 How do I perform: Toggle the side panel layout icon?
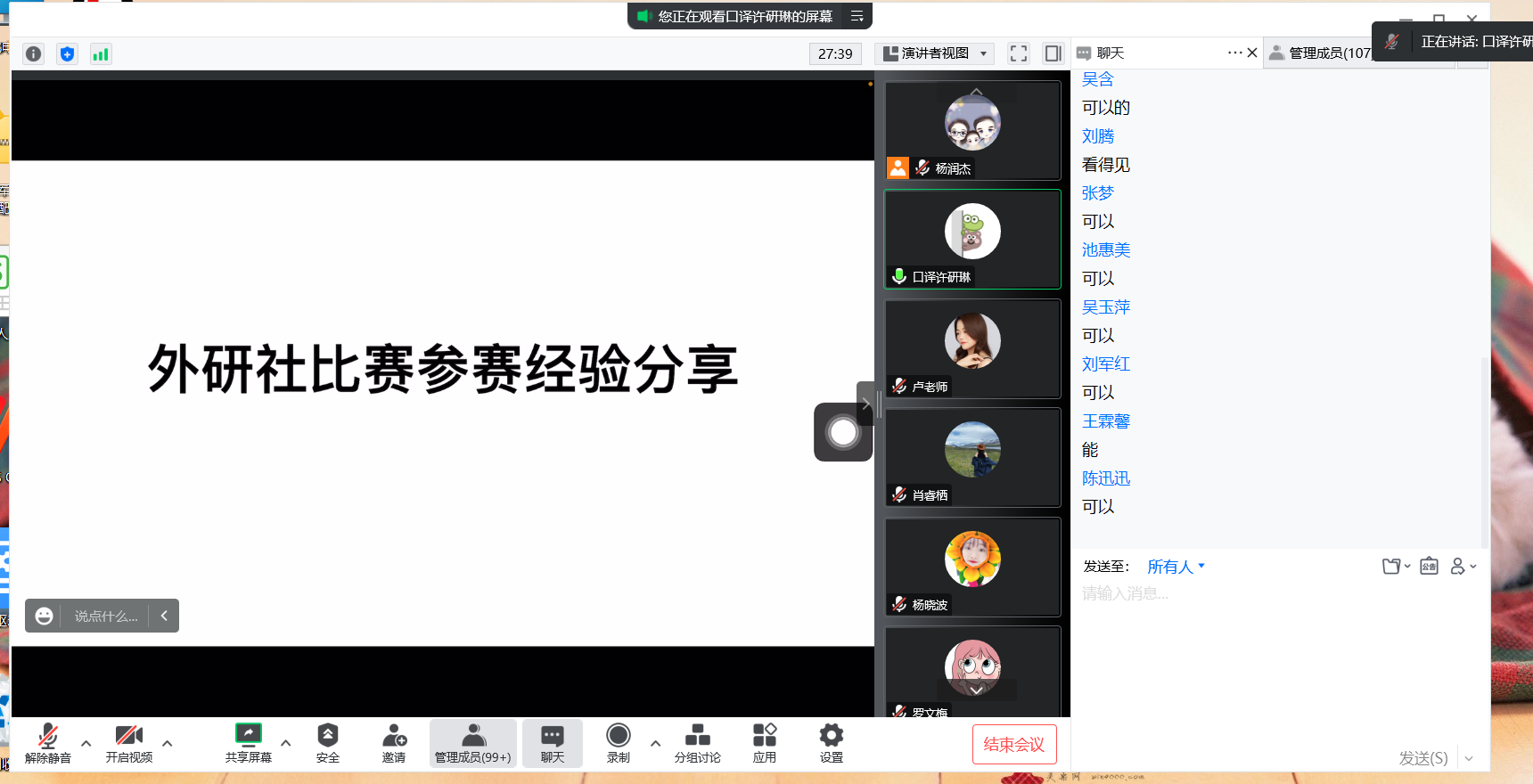point(1053,53)
